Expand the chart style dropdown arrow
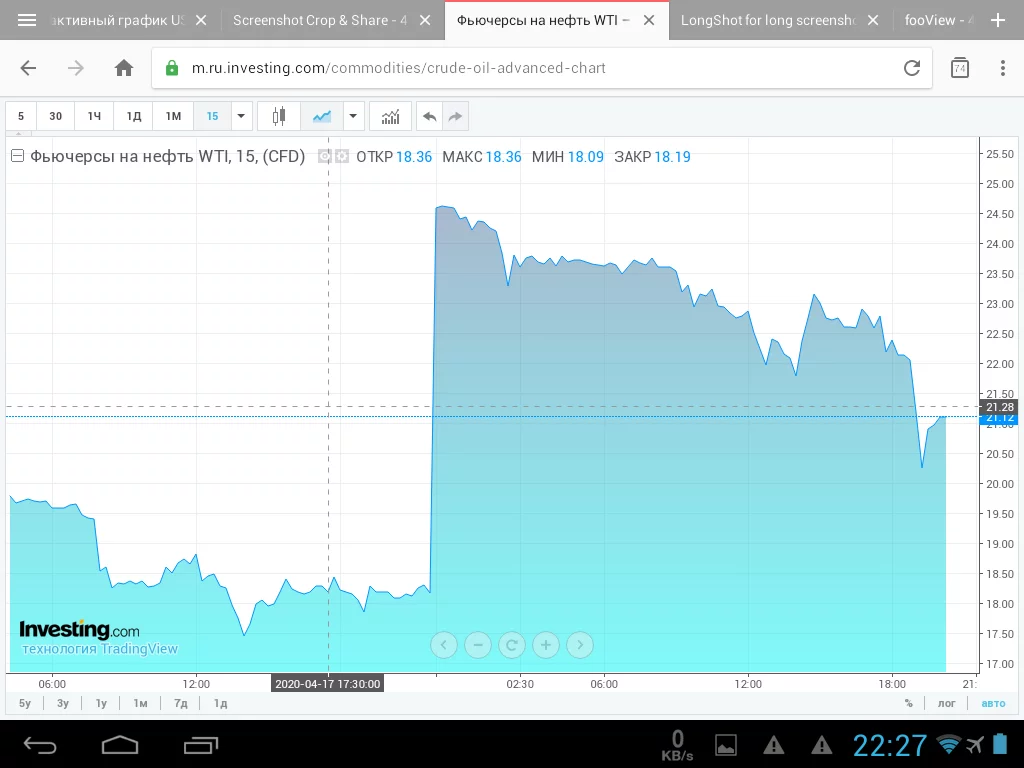The height and width of the screenshot is (768, 1024). [x=353, y=116]
